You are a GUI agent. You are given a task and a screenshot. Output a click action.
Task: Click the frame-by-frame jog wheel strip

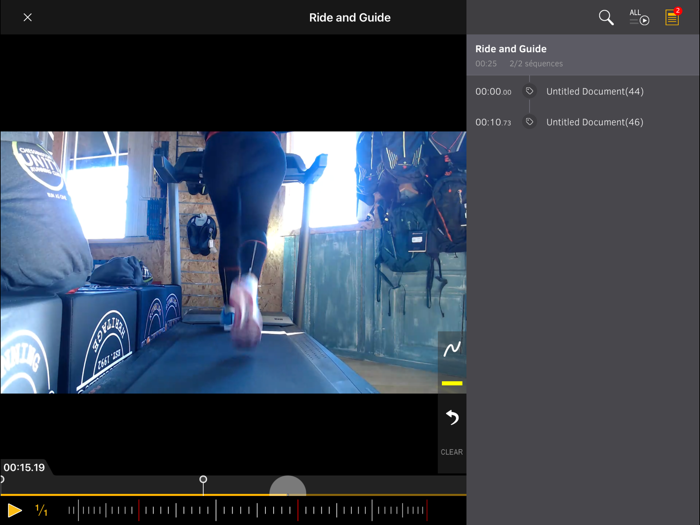(248, 510)
